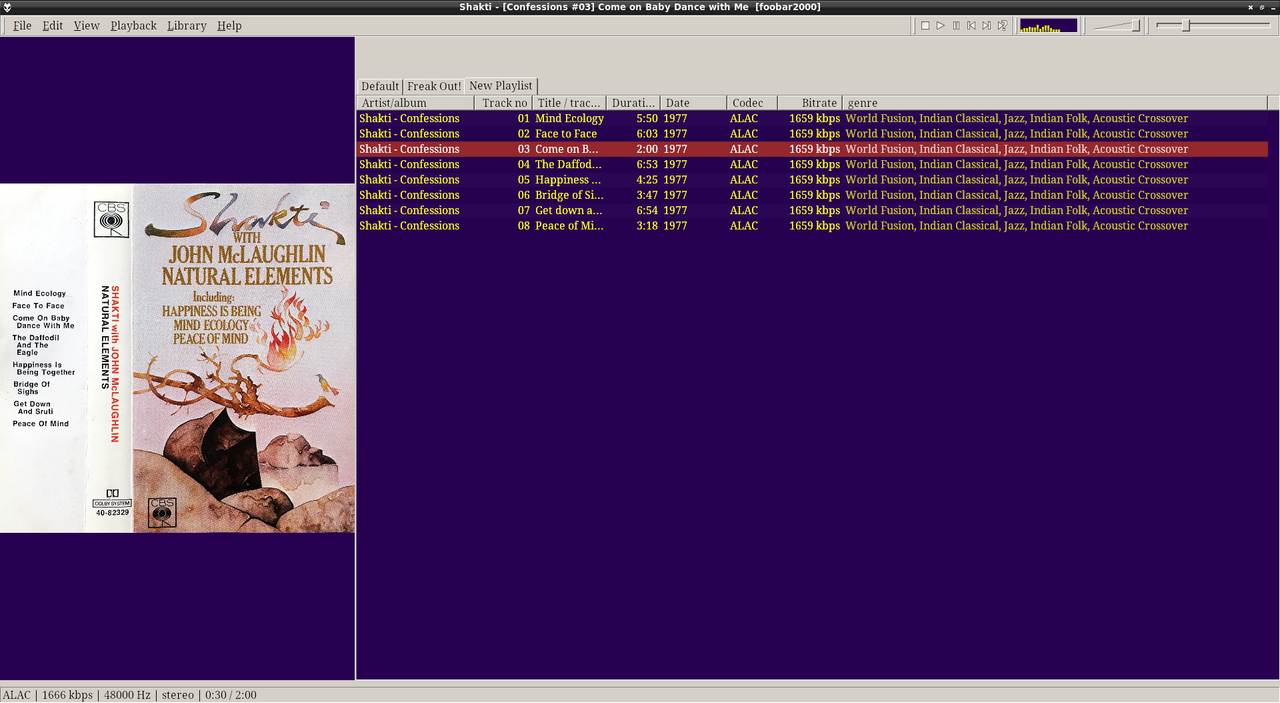Open the Playback menu

tap(133, 26)
